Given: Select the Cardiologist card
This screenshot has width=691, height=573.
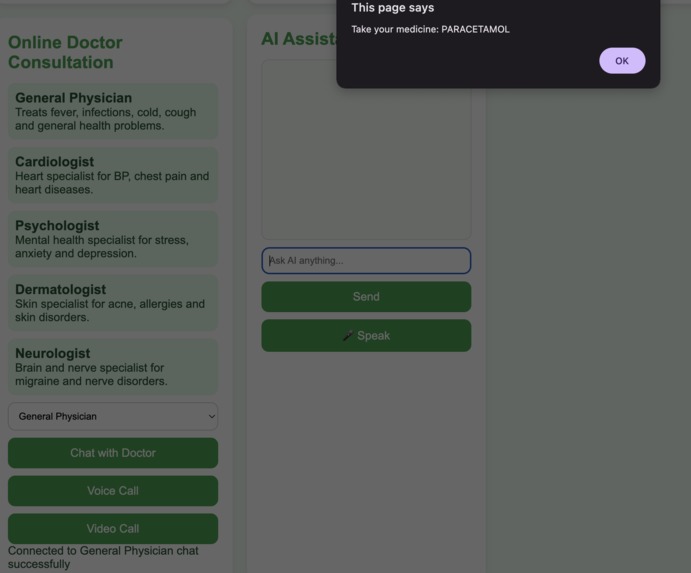Looking at the screenshot, I should pyautogui.click(x=113, y=175).
